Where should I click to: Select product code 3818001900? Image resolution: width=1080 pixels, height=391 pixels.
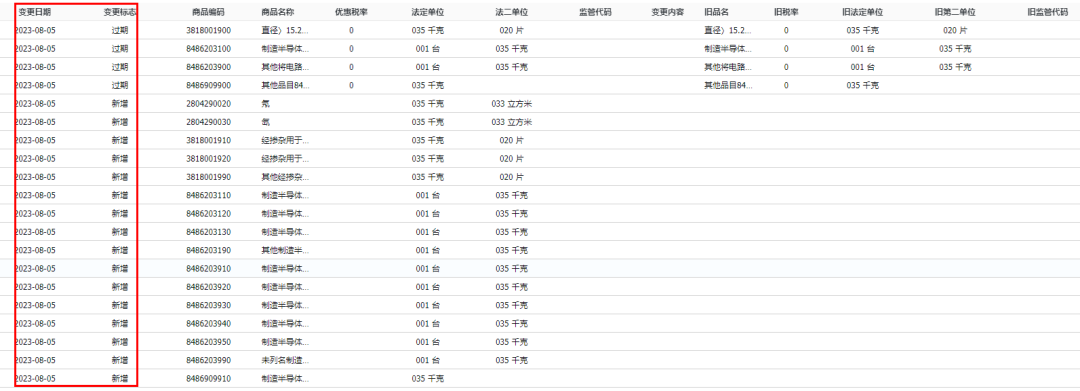(209, 30)
